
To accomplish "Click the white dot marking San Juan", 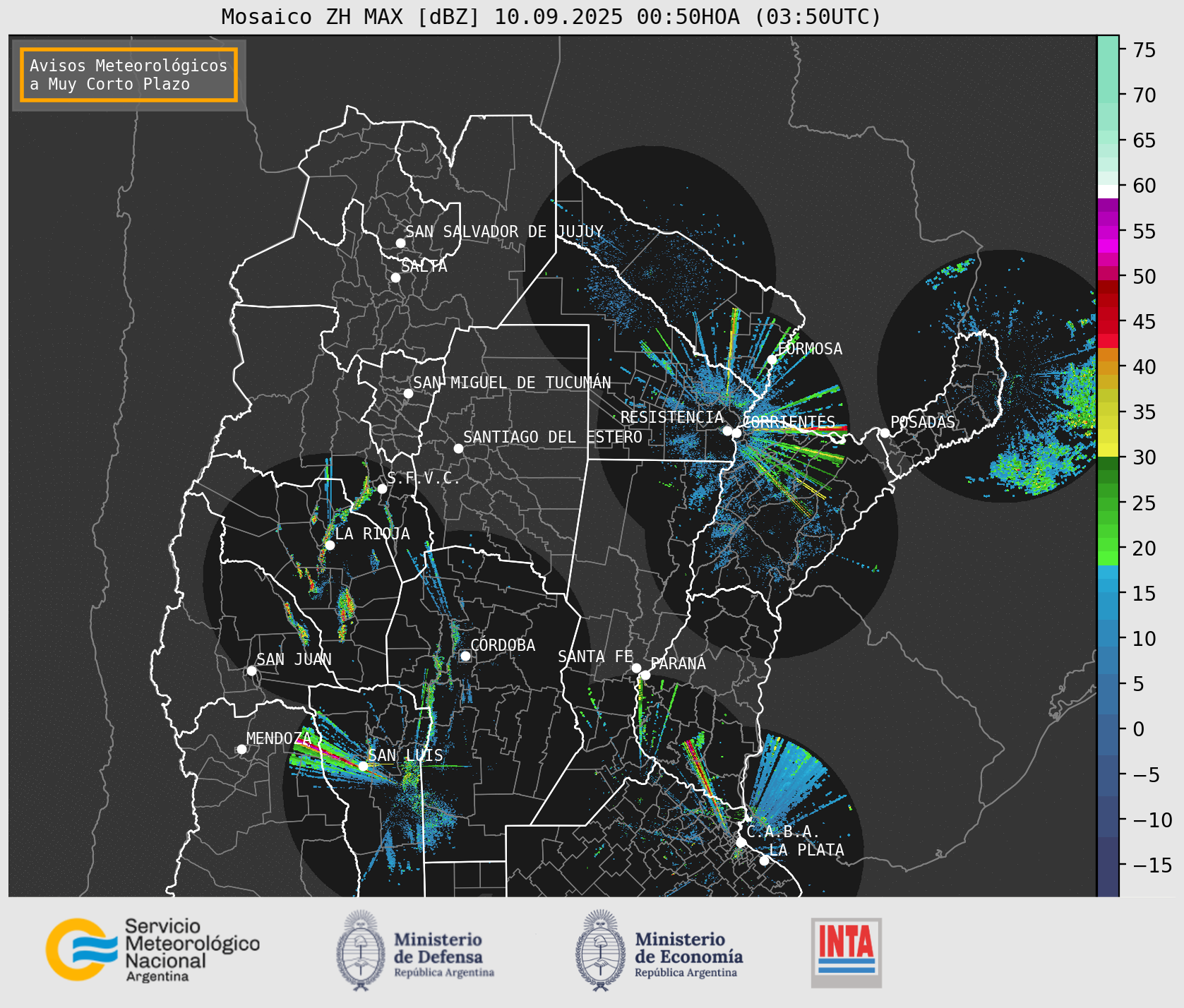I will (251, 671).
